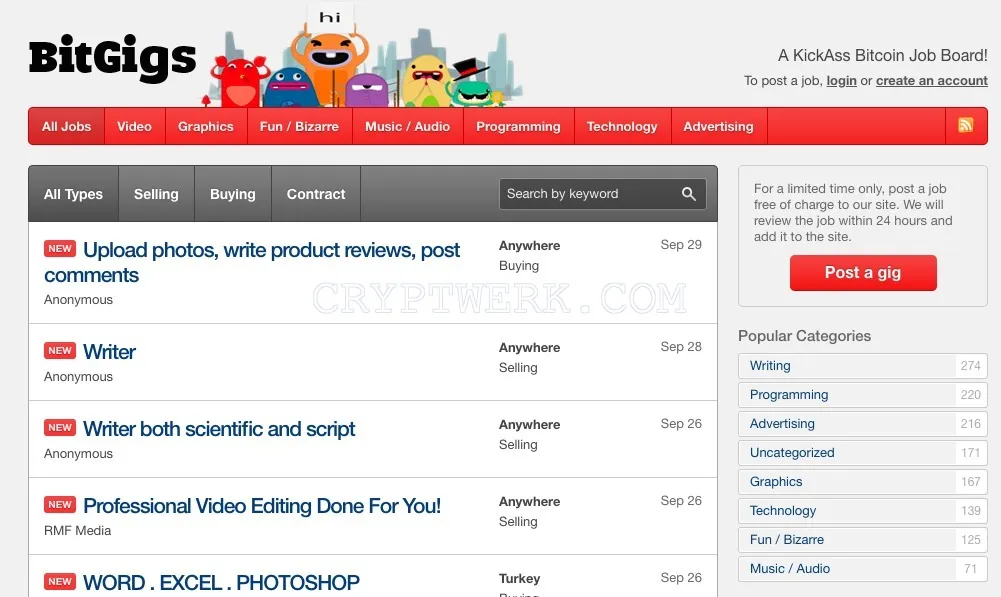
Task: Click the Sep 29 listing date
Action: (x=681, y=245)
